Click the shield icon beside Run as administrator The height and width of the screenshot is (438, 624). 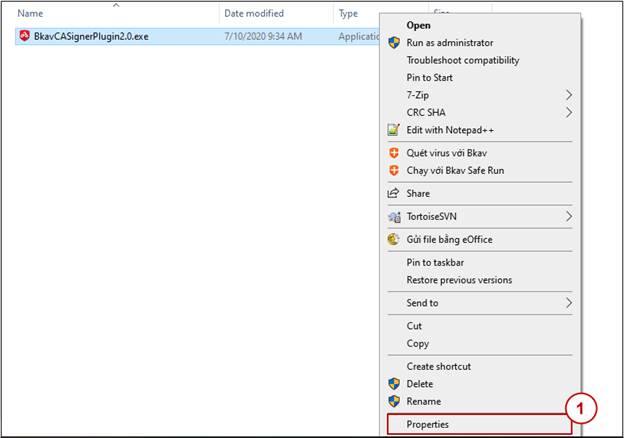(393, 43)
